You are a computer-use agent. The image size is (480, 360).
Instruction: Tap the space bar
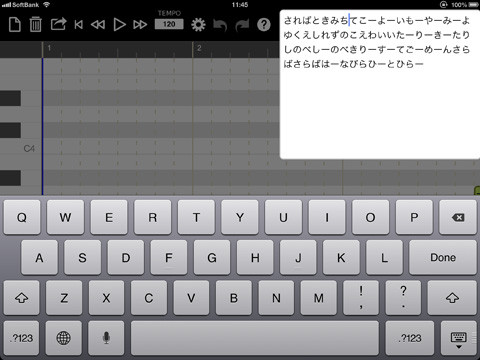(255, 338)
